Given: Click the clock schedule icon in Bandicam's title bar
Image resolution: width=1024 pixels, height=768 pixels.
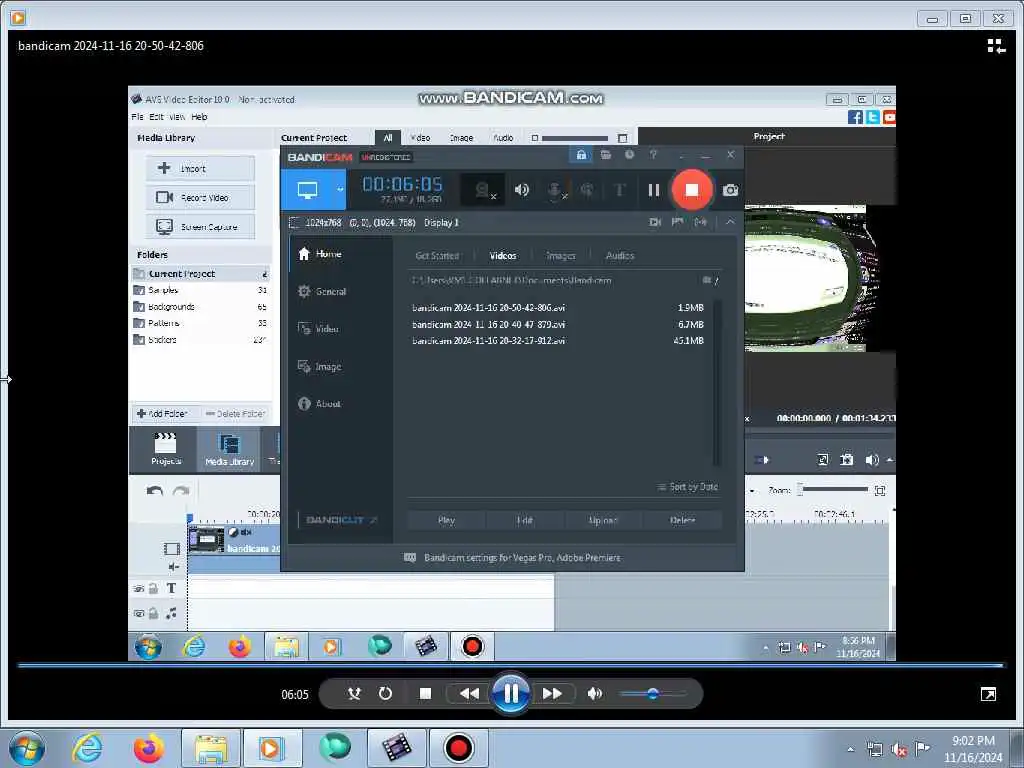Looking at the screenshot, I should point(629,155).
